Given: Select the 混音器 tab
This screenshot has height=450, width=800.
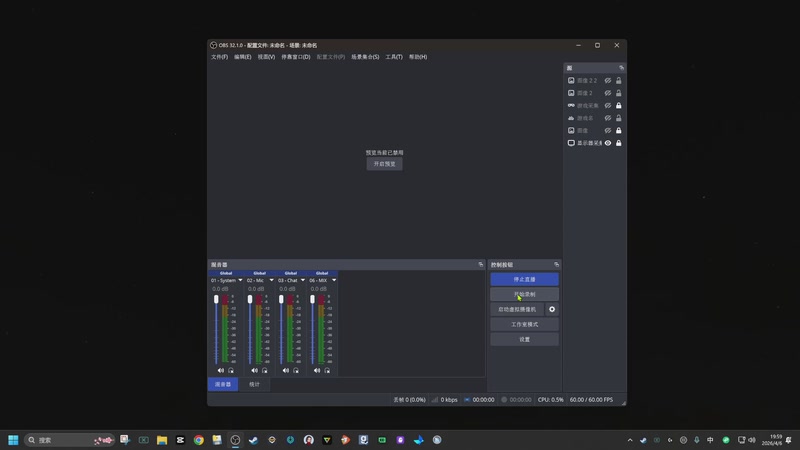Looking at the screenshot, I should 223,384.
